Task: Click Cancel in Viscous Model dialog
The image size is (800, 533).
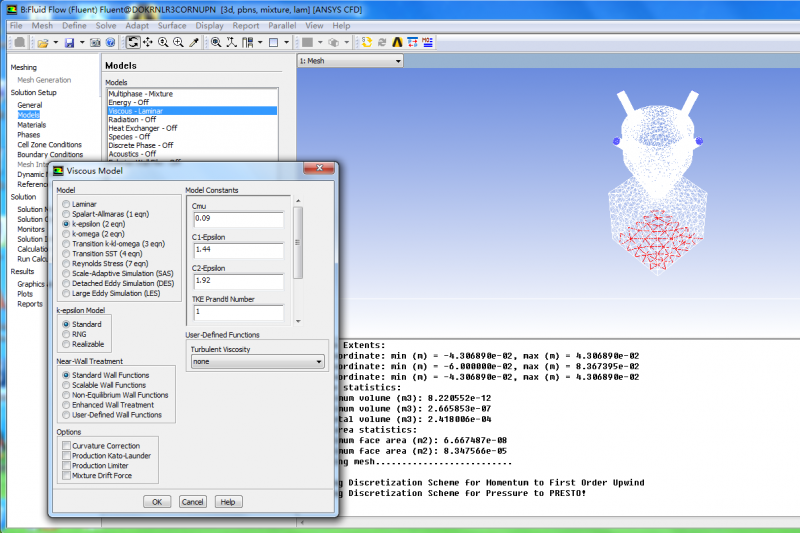Action: (x=192, y=502)
